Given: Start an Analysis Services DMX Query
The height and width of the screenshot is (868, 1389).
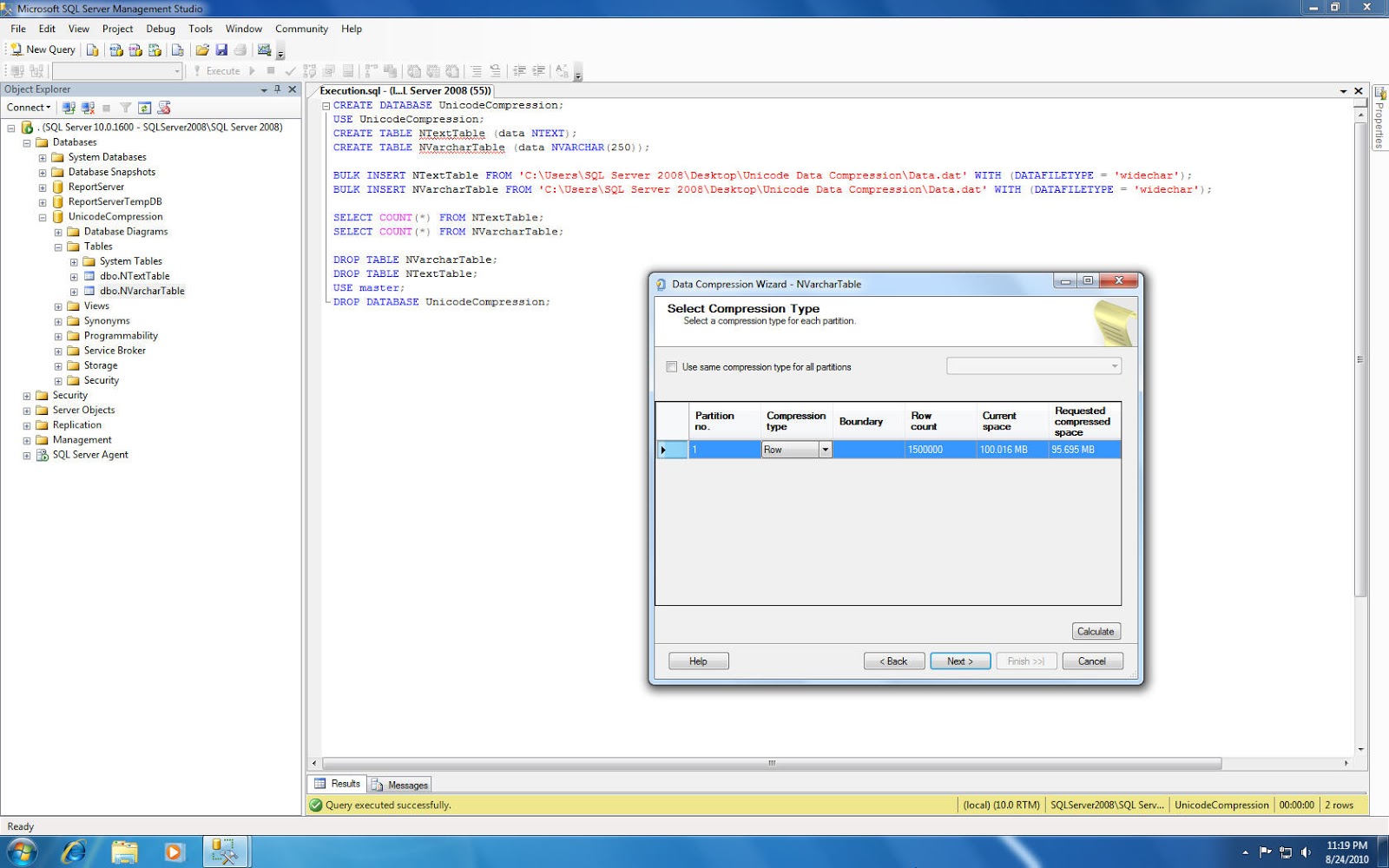Looking at the screenshot, I should click(x=135, y=49).
